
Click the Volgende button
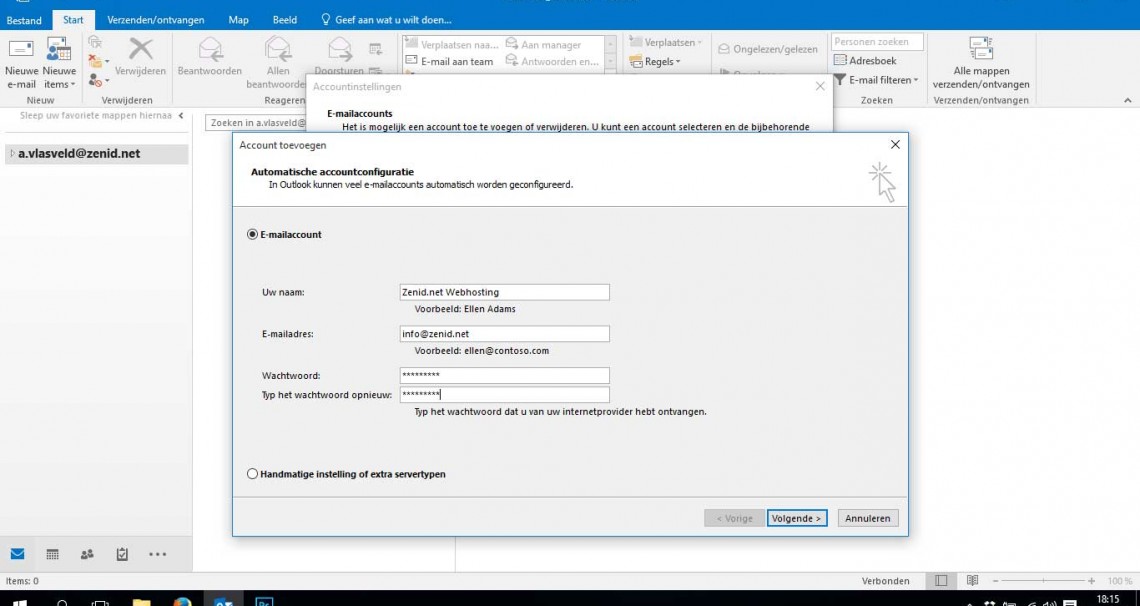pyautogui.click(x=796, y=519)
